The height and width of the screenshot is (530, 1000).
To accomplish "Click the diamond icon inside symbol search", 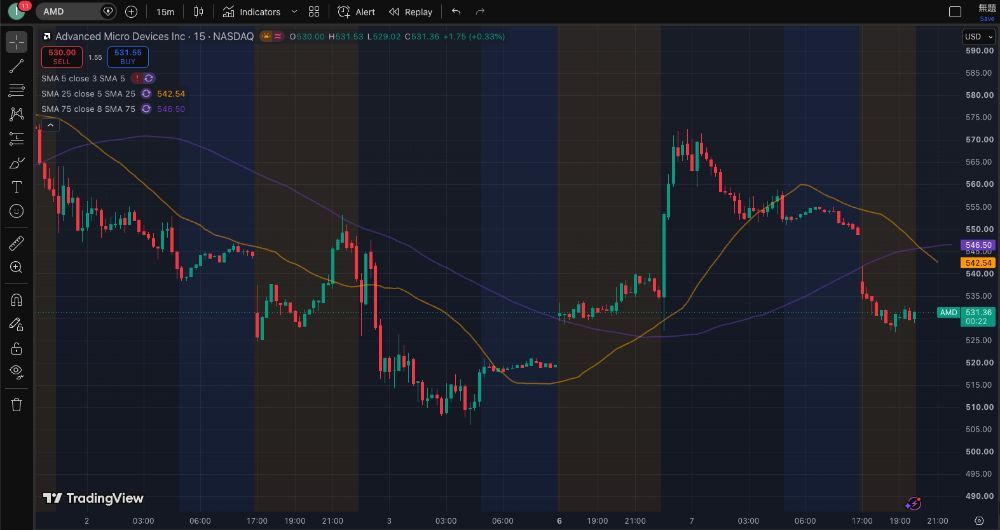I will tap(108, 11).
